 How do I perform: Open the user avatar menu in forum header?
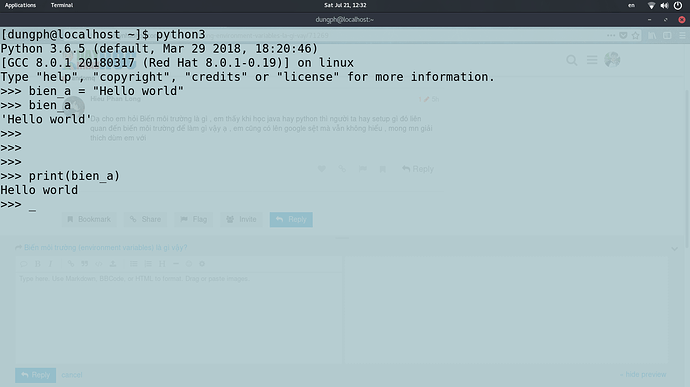[x=612, y=59]
